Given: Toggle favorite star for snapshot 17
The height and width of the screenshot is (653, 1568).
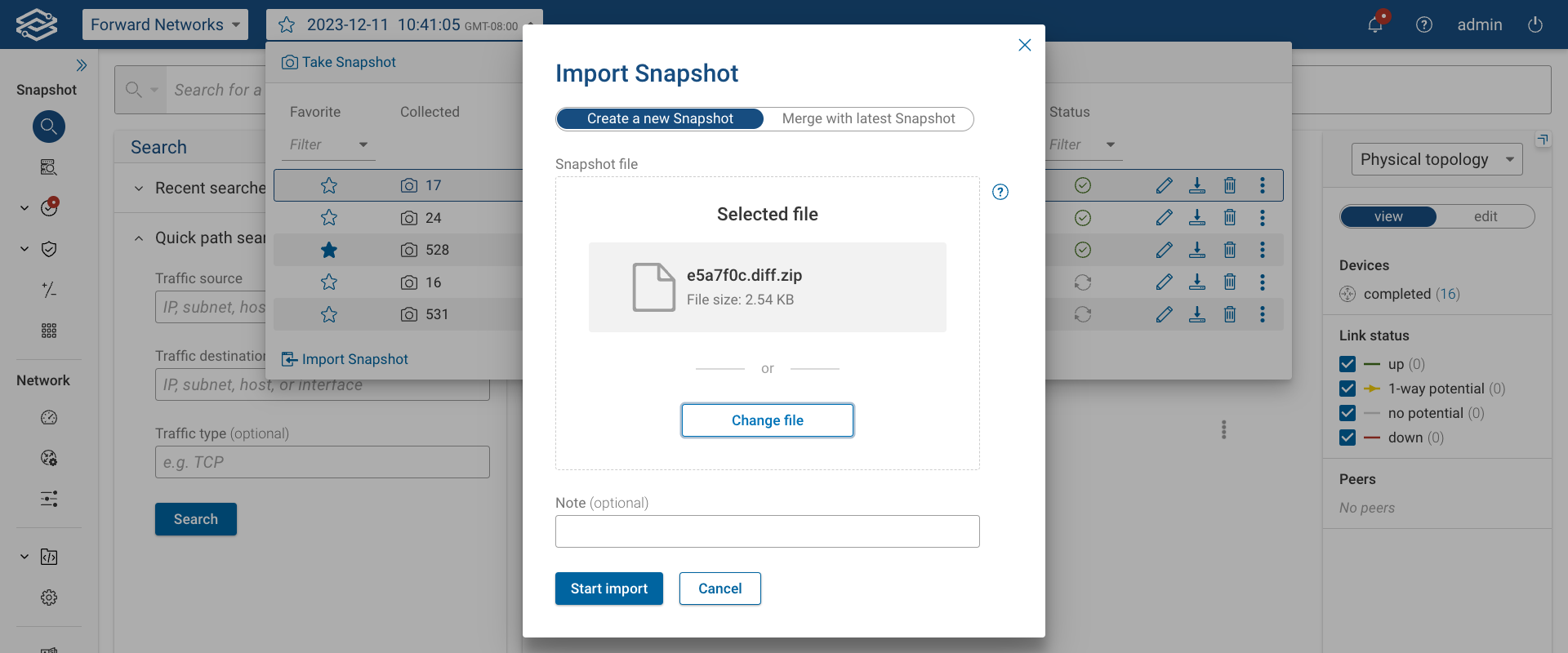Looking at the screenshot, I should click(x=329, y=185).
